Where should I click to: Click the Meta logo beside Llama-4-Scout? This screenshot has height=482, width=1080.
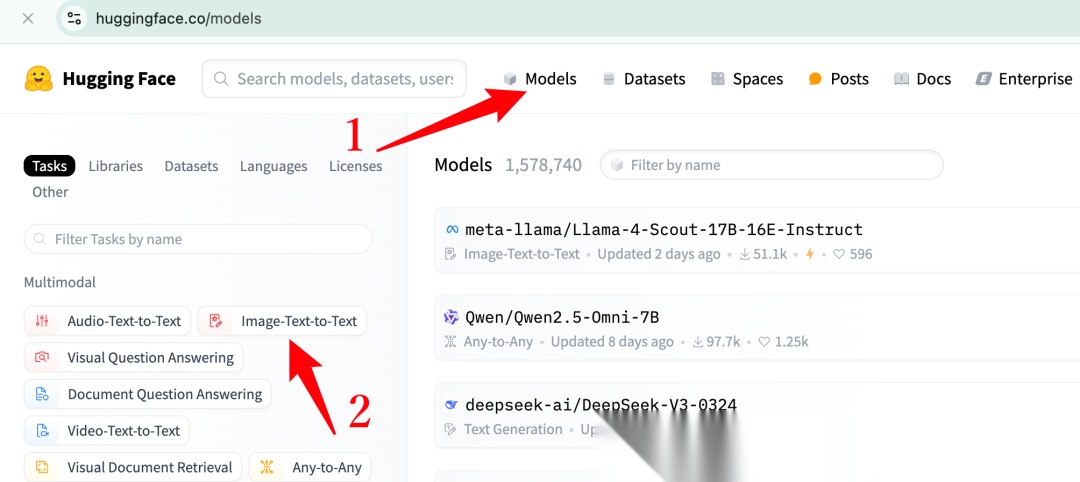[452, 229]
